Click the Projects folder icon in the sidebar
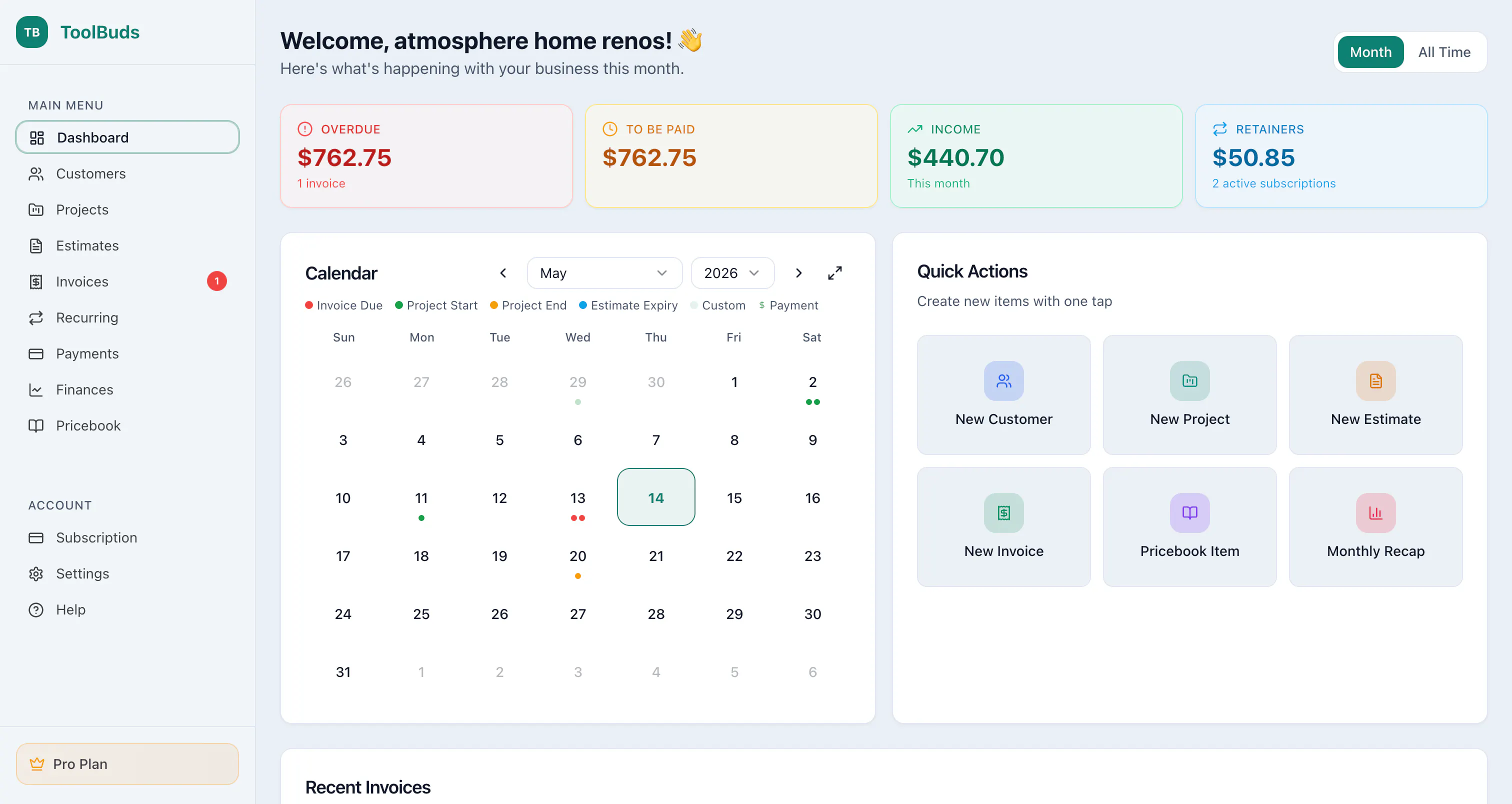This screenshot has width=1512, height=804. [x=36, y=209]
